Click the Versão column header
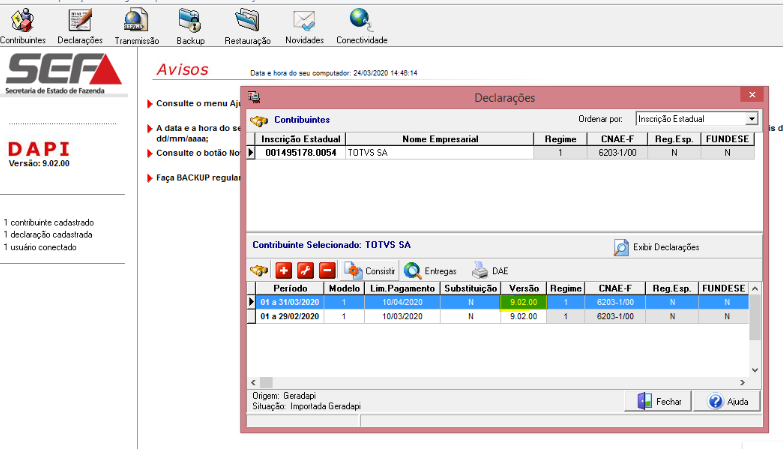 (523, 288)
